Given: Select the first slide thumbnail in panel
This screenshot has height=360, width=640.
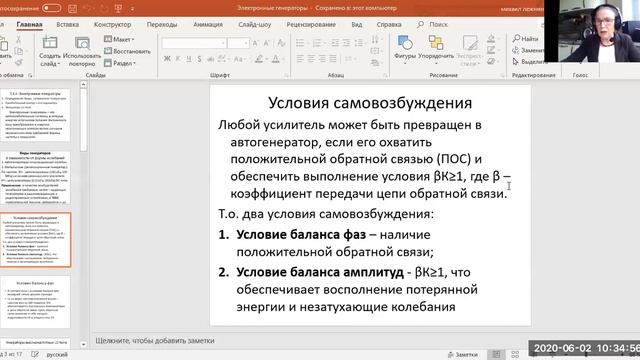Looking at the screenshot, I should 36,115.
